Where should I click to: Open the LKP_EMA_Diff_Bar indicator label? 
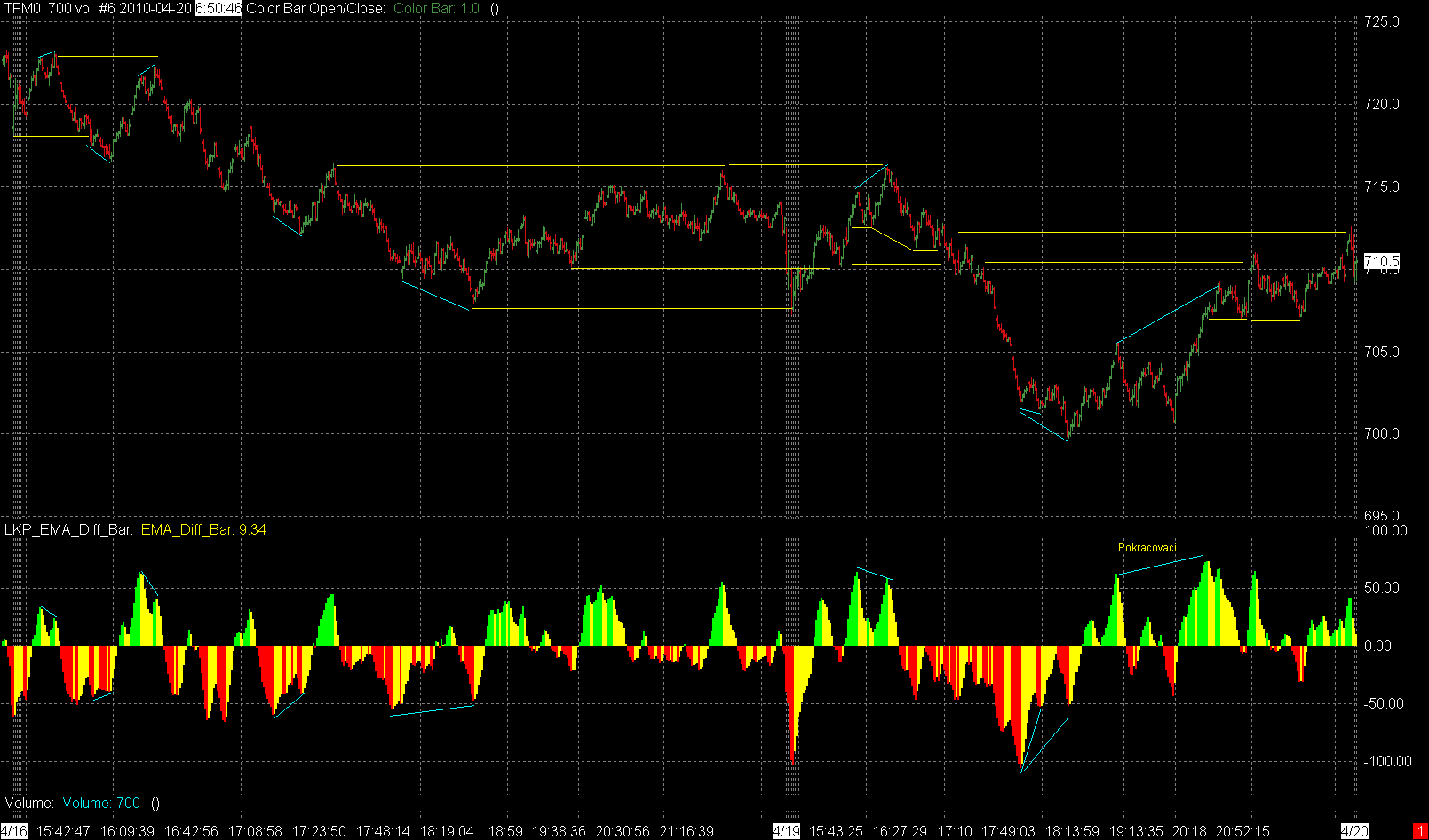tap(68, 530)
